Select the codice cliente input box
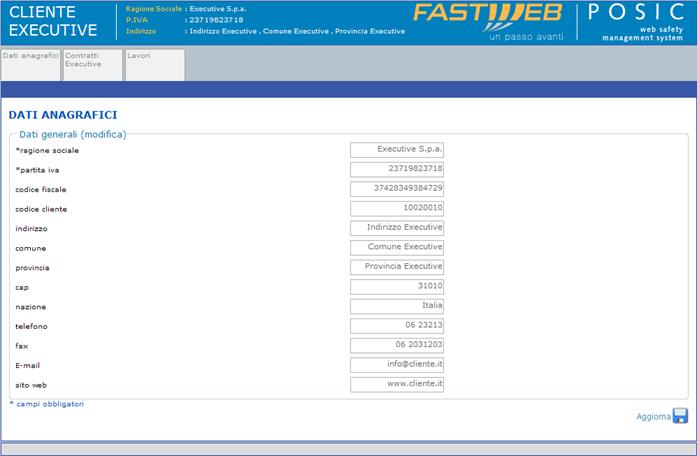This screenshot has height=456, width=697. [x=397, y=208]
